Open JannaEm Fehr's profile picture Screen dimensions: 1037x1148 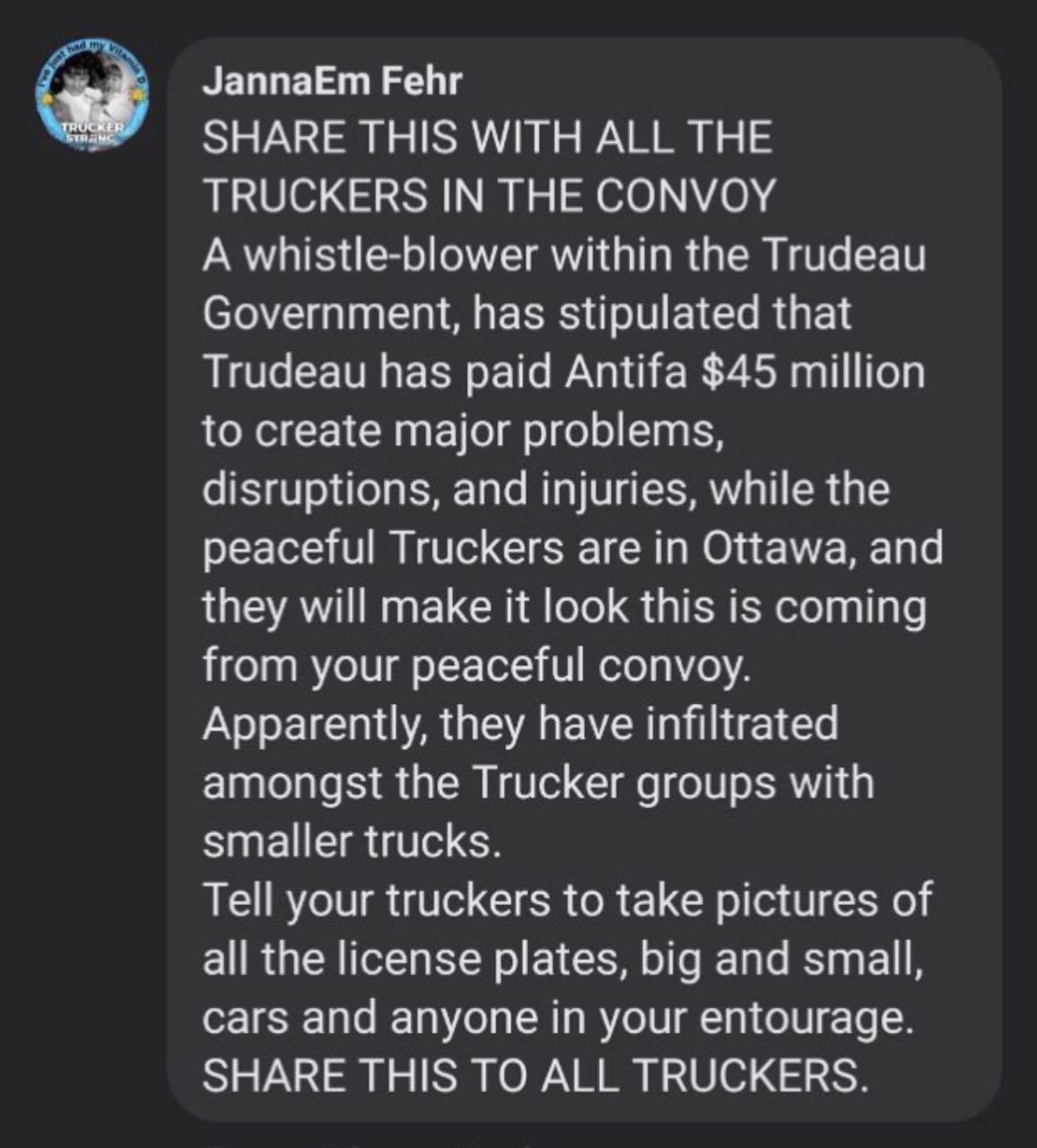(x=92, y=100)
